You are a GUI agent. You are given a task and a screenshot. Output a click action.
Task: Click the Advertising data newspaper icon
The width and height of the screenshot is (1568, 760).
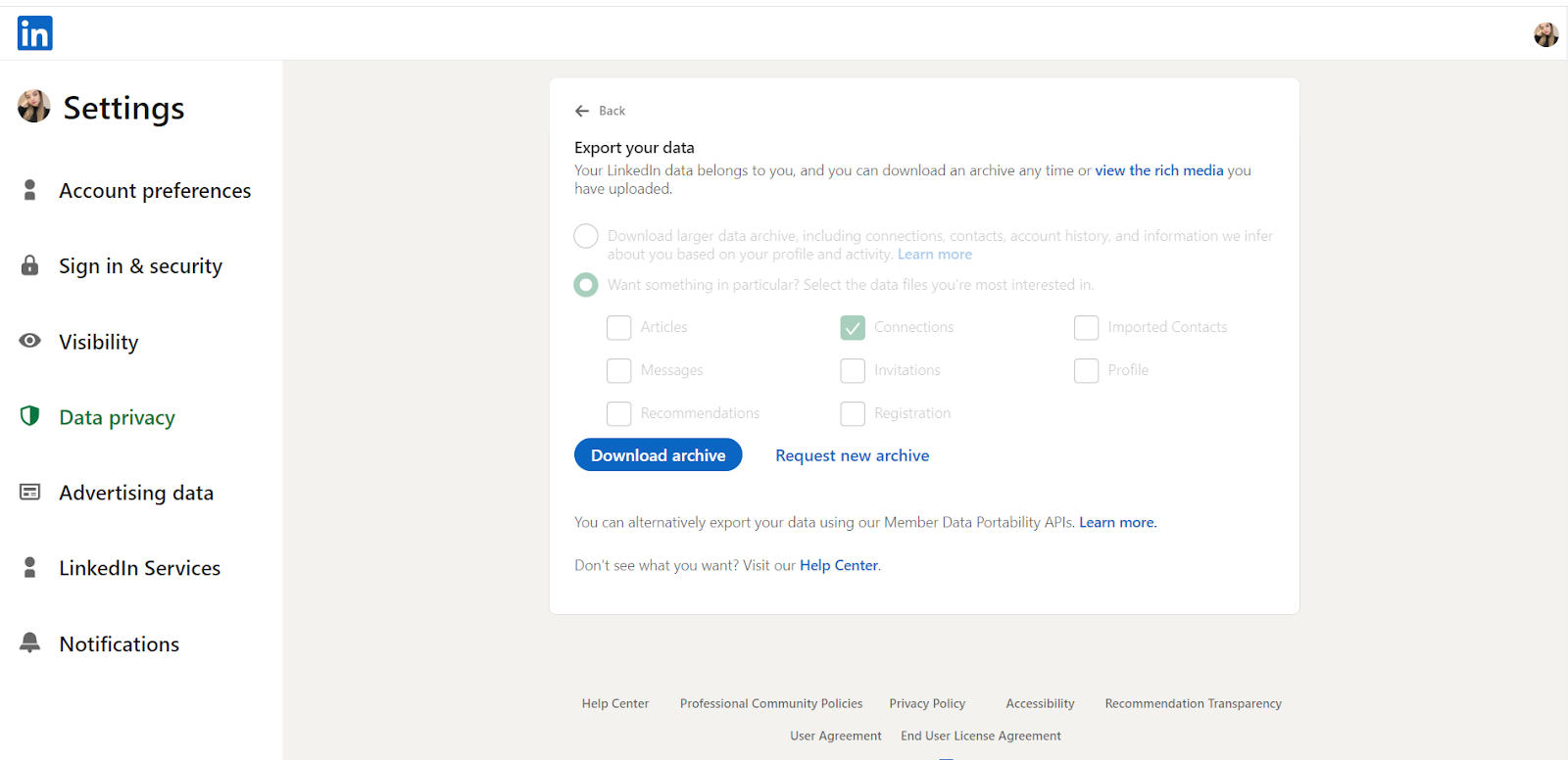click(x=29, y=492)
